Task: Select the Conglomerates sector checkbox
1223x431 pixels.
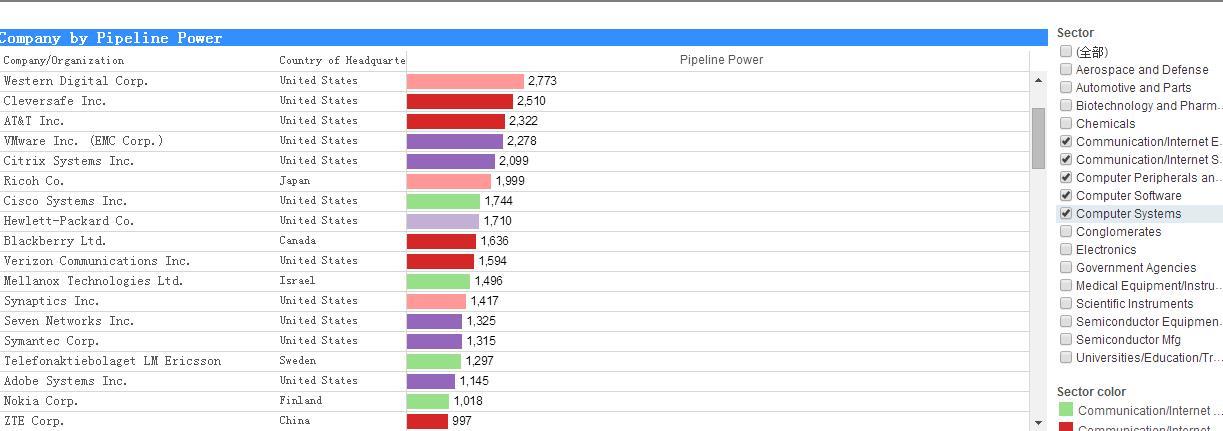Action: (x=1066, y=232)
